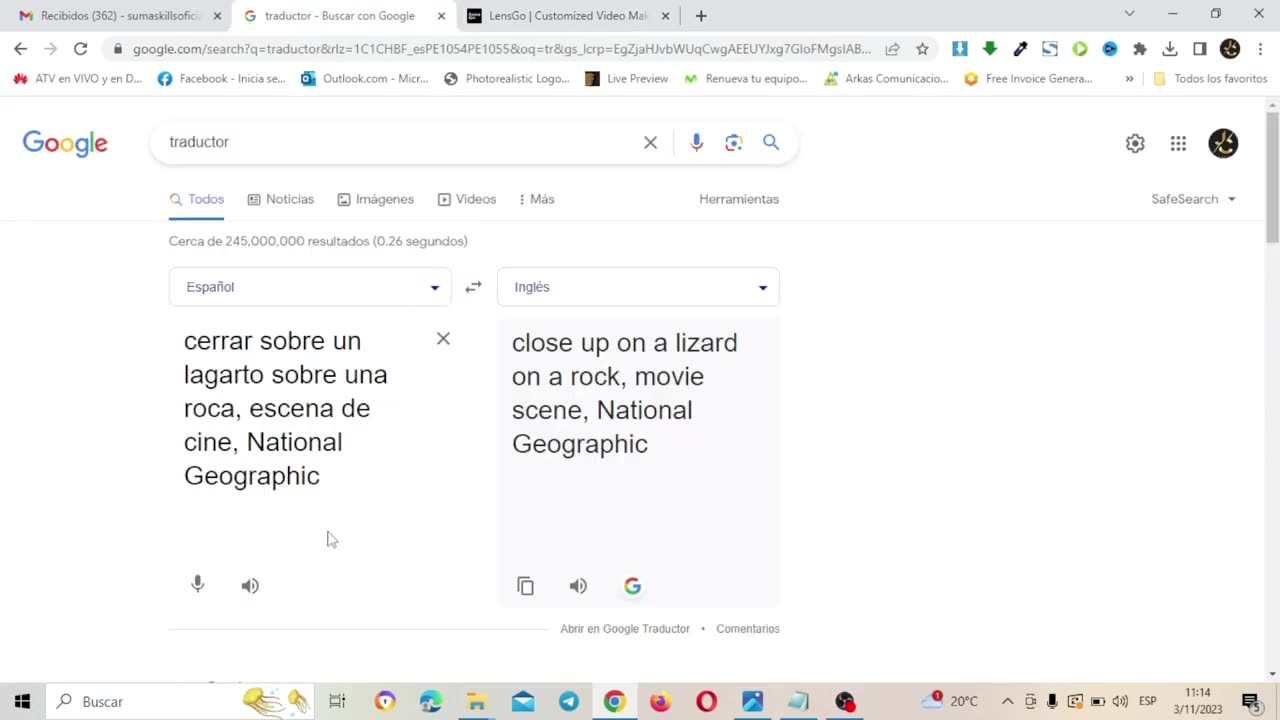Share this page from address bar
The height and width of the screenshot is (720, 1280).
pyautogui.click(x=892, y=48)
